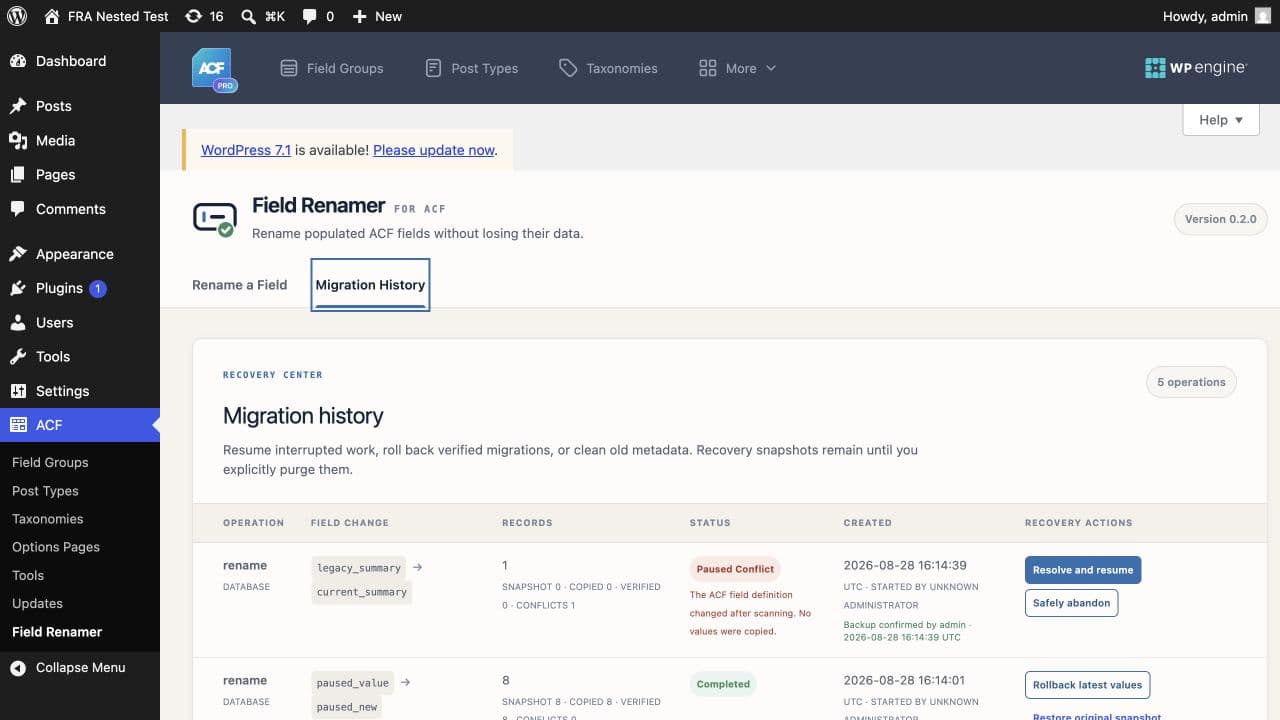Open Options Pages submenu item
The width and height of the screenshot is (1280, 720).
(56, 547)
